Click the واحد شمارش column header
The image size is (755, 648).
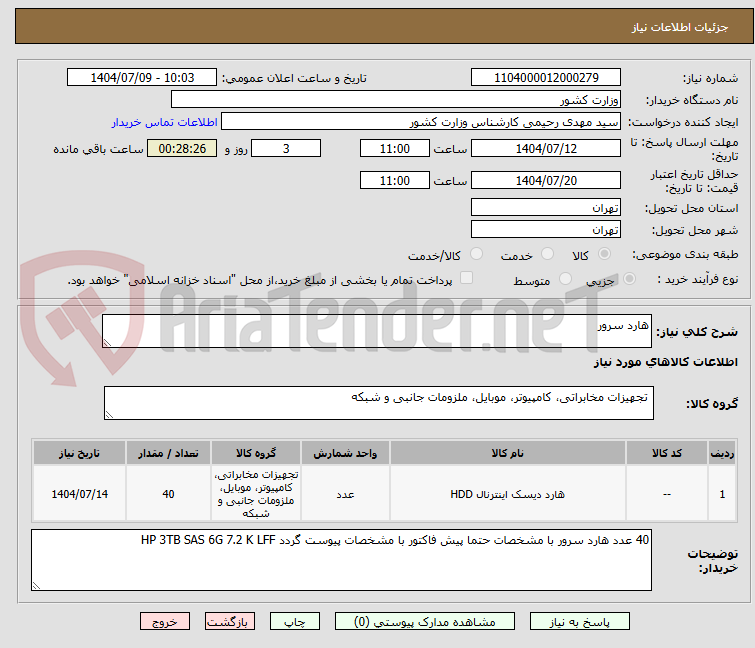[345, 453]
